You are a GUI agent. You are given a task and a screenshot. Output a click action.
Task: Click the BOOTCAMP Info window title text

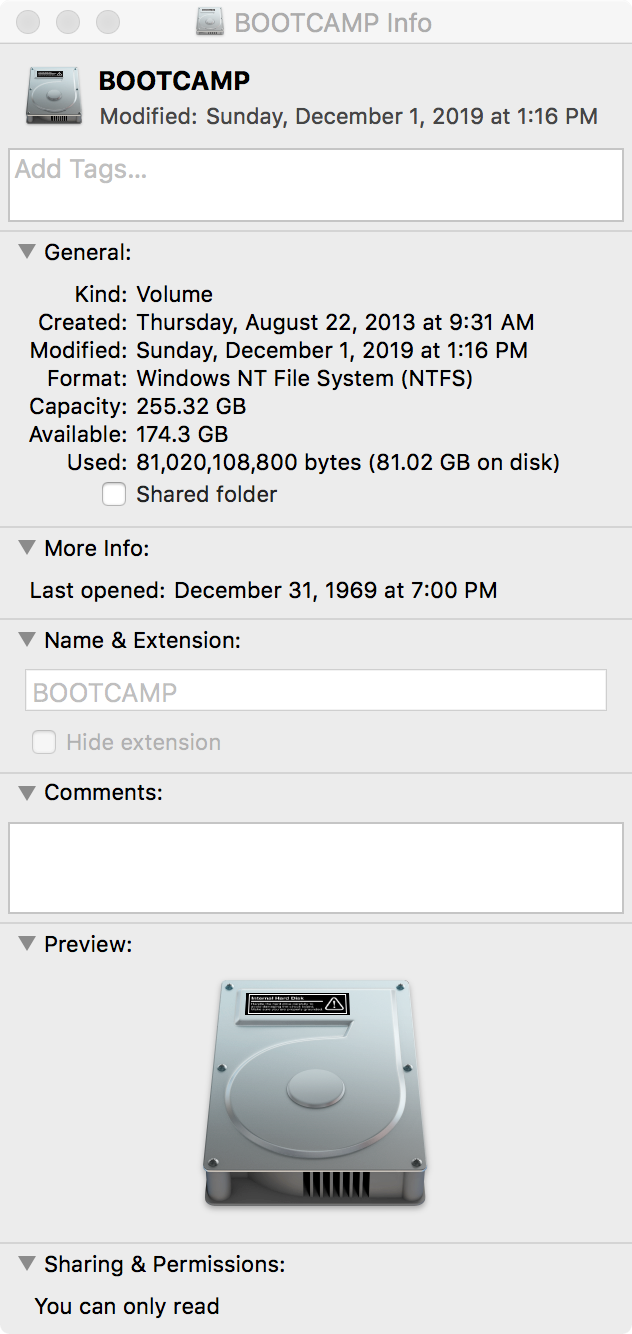[333, 22]
